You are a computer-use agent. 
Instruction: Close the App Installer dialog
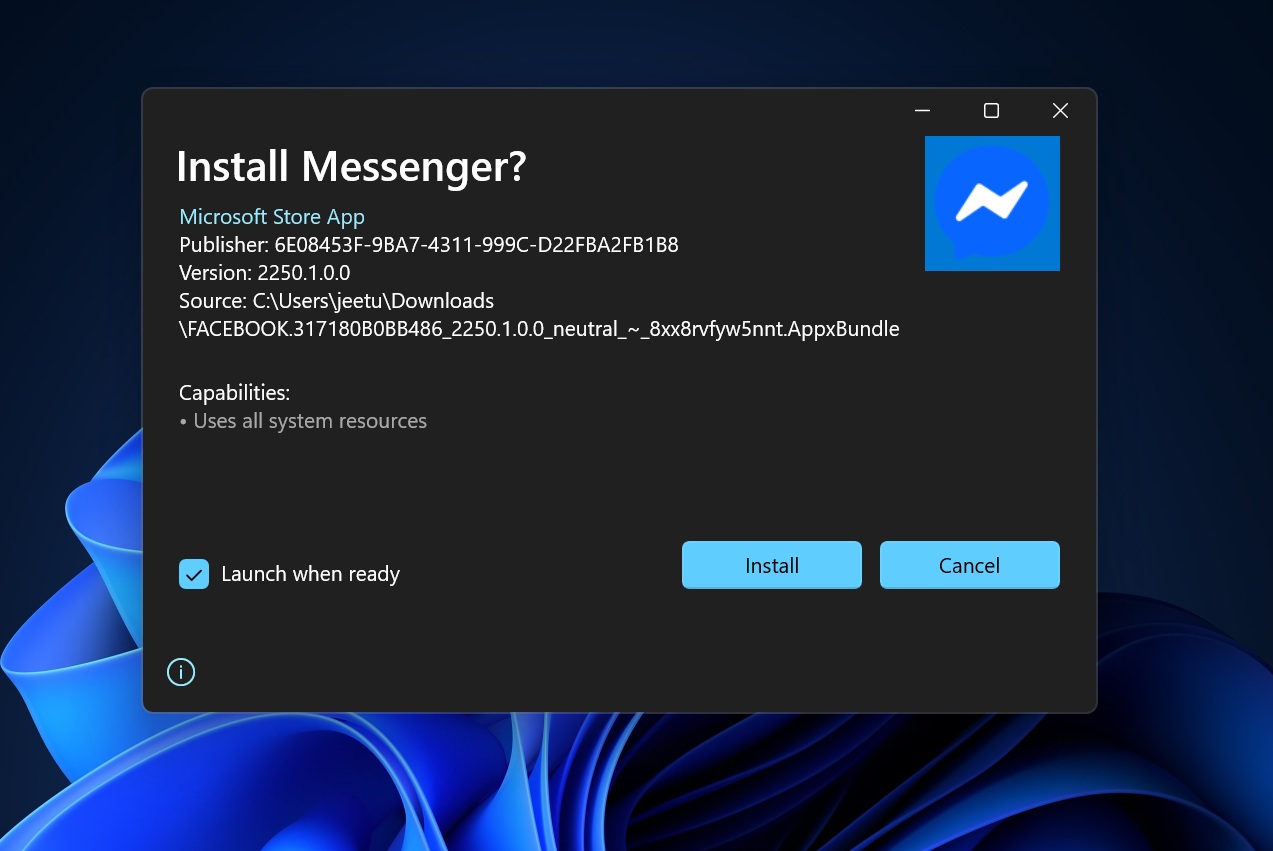1060,111
